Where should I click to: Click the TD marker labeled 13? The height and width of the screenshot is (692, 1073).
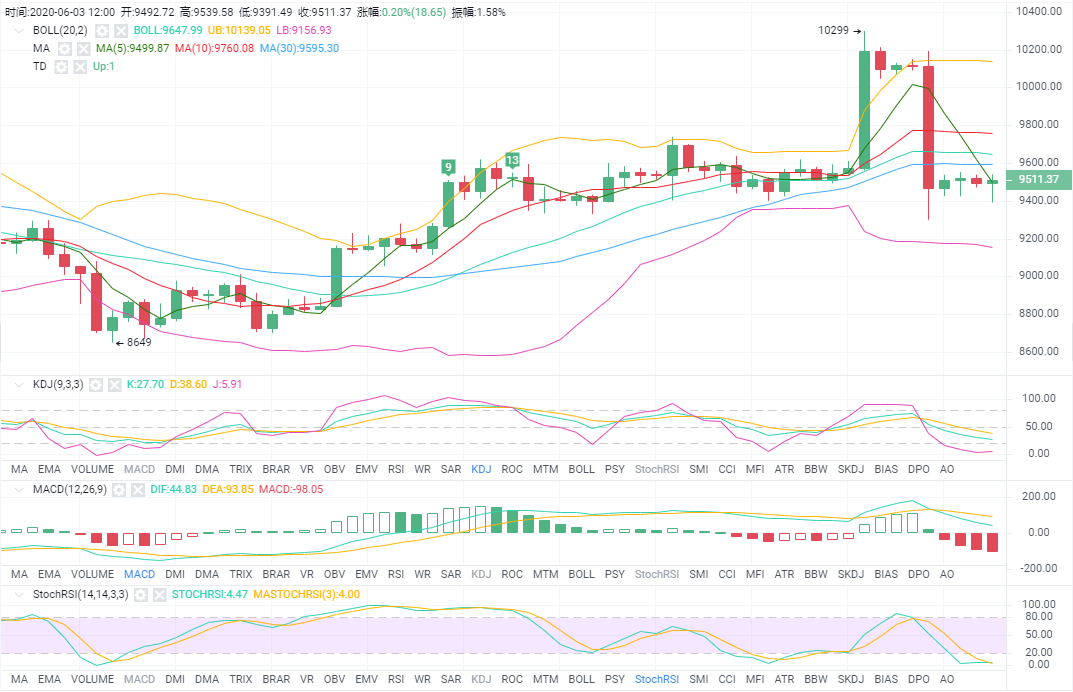(512, 160)
